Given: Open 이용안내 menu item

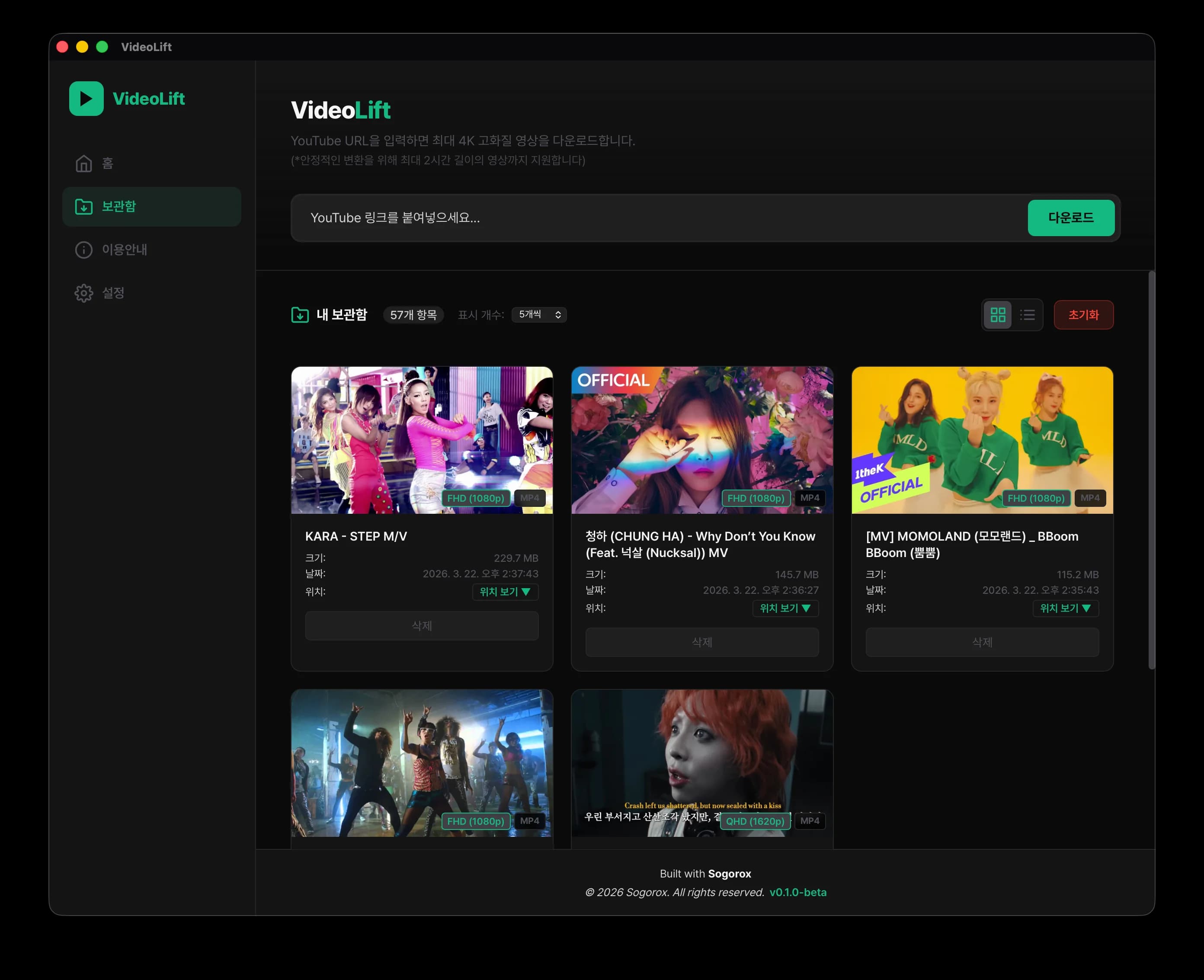Looking at the screenshot, I should [x=151, y=250].
